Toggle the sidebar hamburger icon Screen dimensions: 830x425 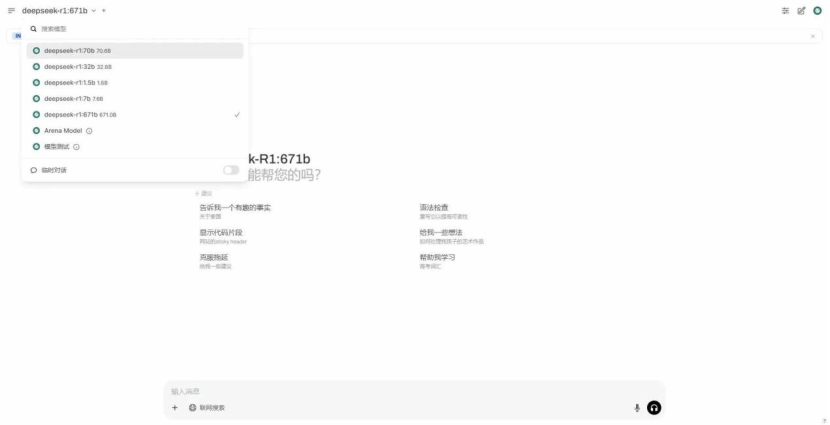[12, 11]
